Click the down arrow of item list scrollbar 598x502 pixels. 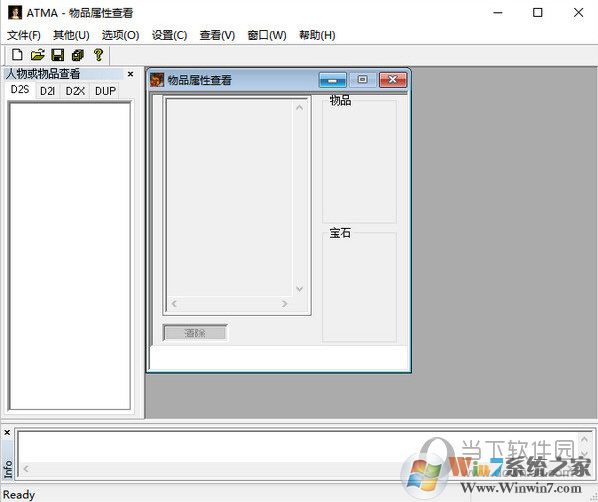click(x=299, y=289)
